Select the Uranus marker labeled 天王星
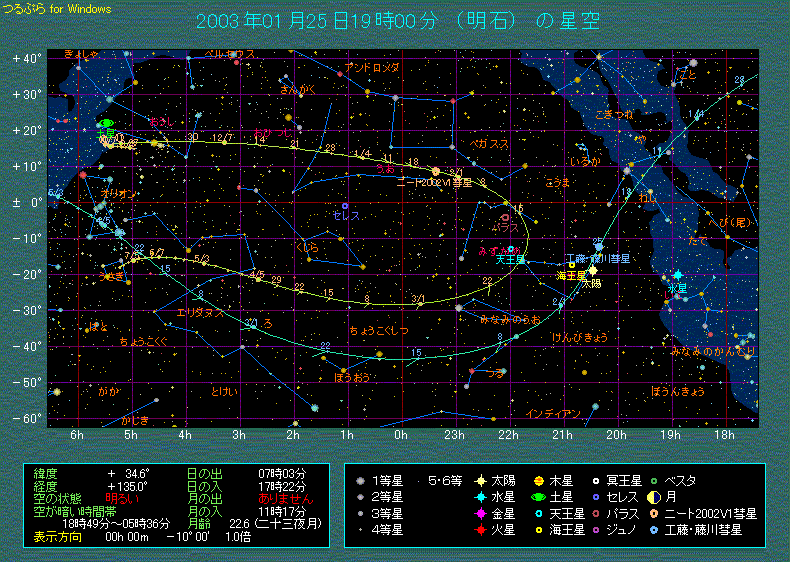This screenshot has height=562, width=790. (511, 249)
